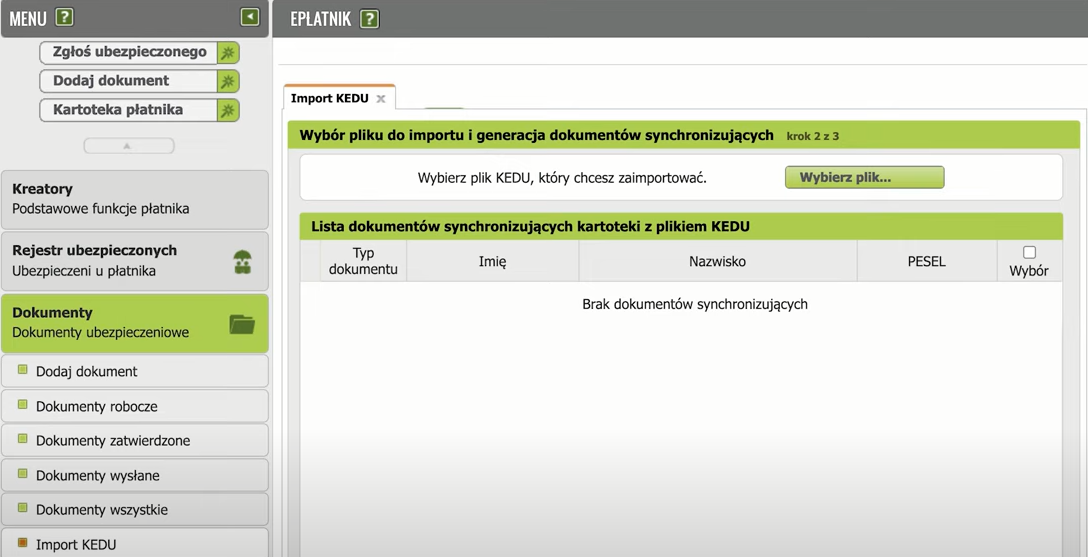1088x557 pixels.
Task: Click green square icon next to Dodaj dokument
Action: (x=22, y=370)
